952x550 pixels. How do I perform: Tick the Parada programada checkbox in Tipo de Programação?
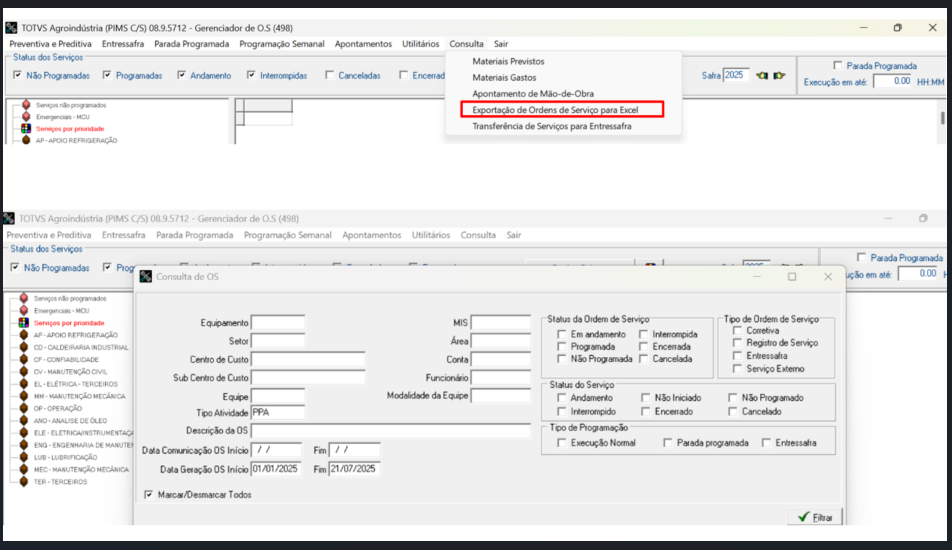(x=668, y=443)
